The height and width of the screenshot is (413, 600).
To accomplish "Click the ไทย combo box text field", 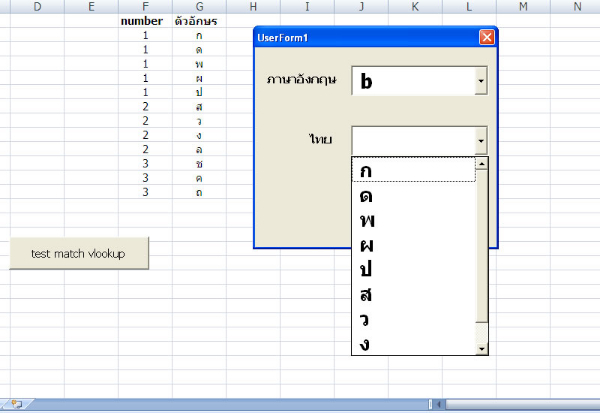I will tap(412, 140).
